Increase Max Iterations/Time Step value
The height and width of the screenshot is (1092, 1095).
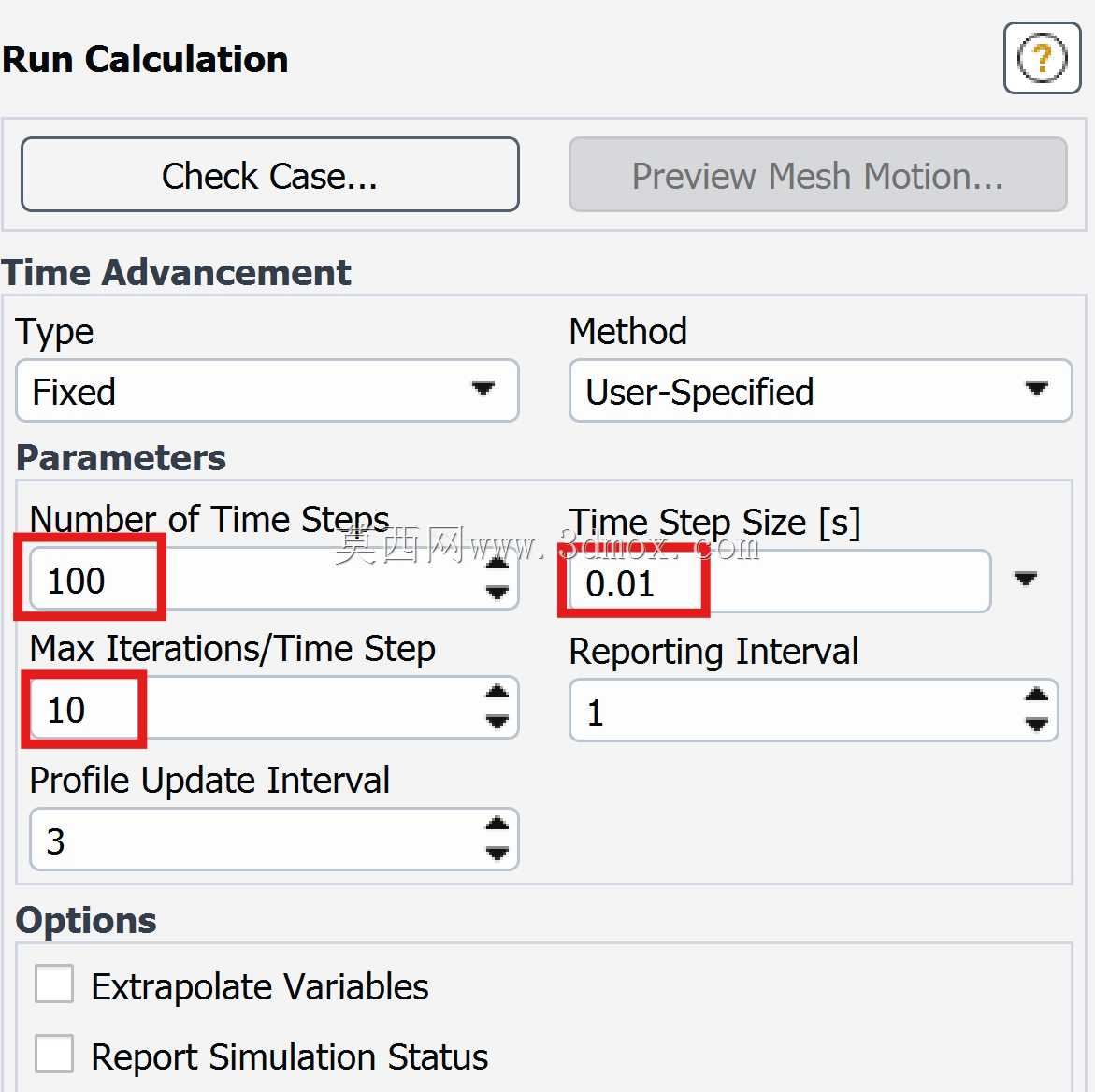pyautogui.click(x=497, y=692)
